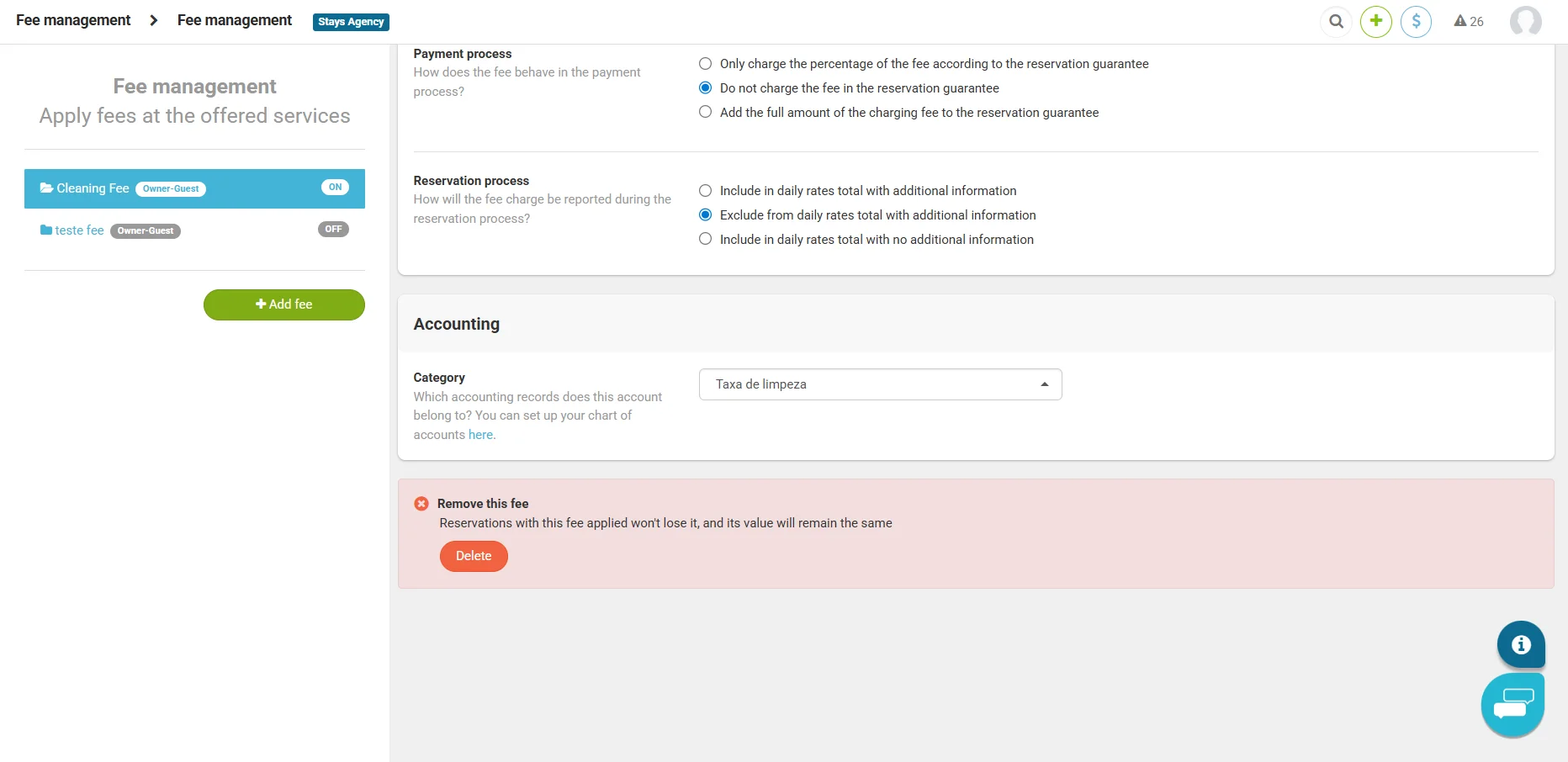Screen dimensions: 1568x762
Task: Choose 'Include in daily rates total with no additional information'
Action: [706, 240]
